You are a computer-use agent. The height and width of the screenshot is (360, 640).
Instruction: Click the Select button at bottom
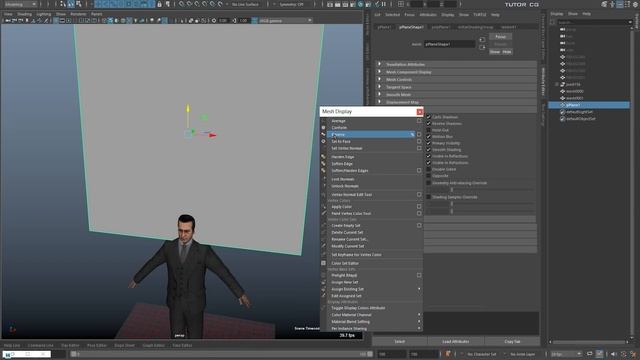pos(400,341)
